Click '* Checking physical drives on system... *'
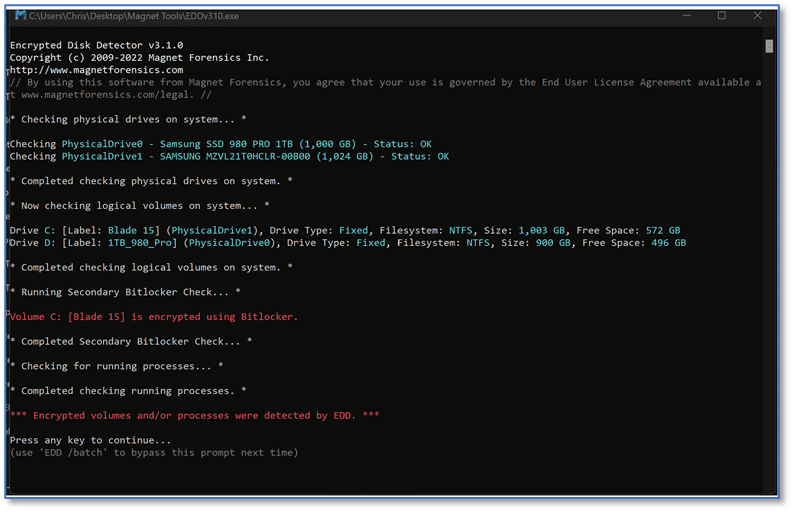 click(x=128, y=119)
